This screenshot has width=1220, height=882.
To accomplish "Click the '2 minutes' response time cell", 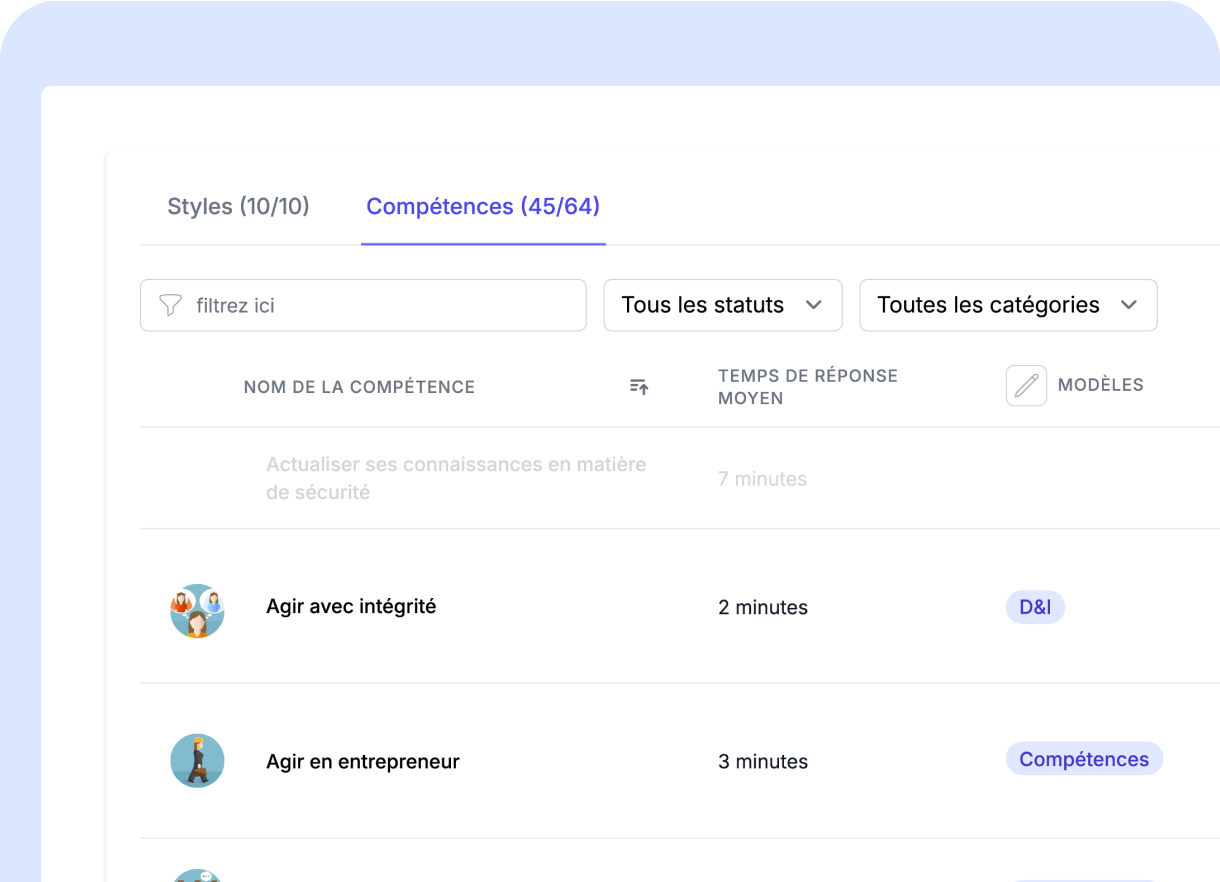I will pos(762,608).
